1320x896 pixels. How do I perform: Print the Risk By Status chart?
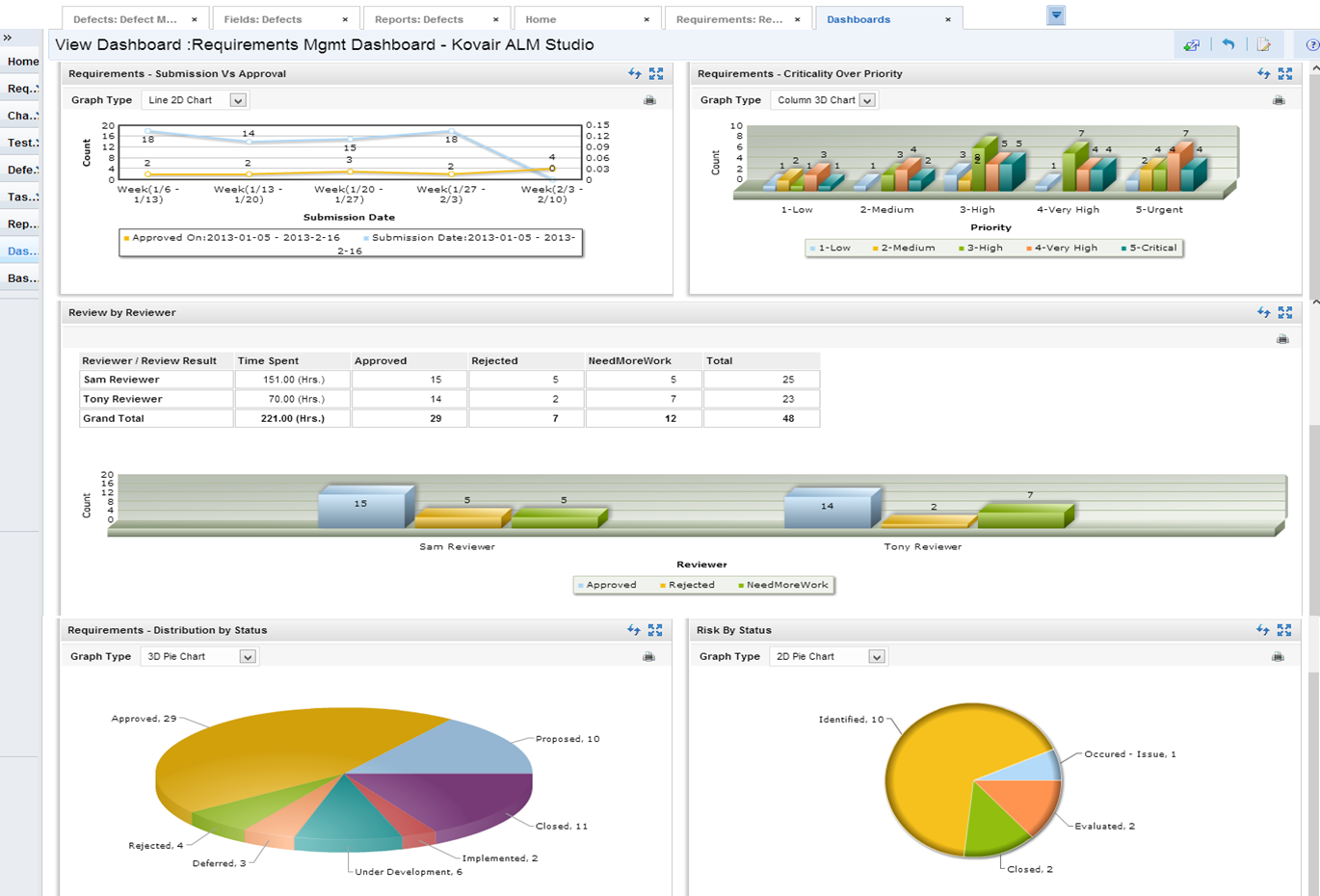(1278, 657)
